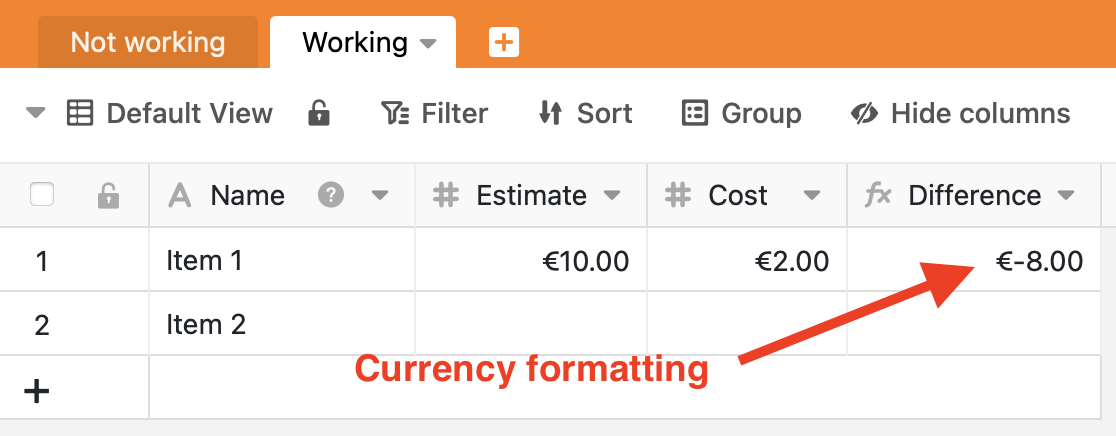Click the Default View grid icon
1116x436 pixels.
click(80, 114)
